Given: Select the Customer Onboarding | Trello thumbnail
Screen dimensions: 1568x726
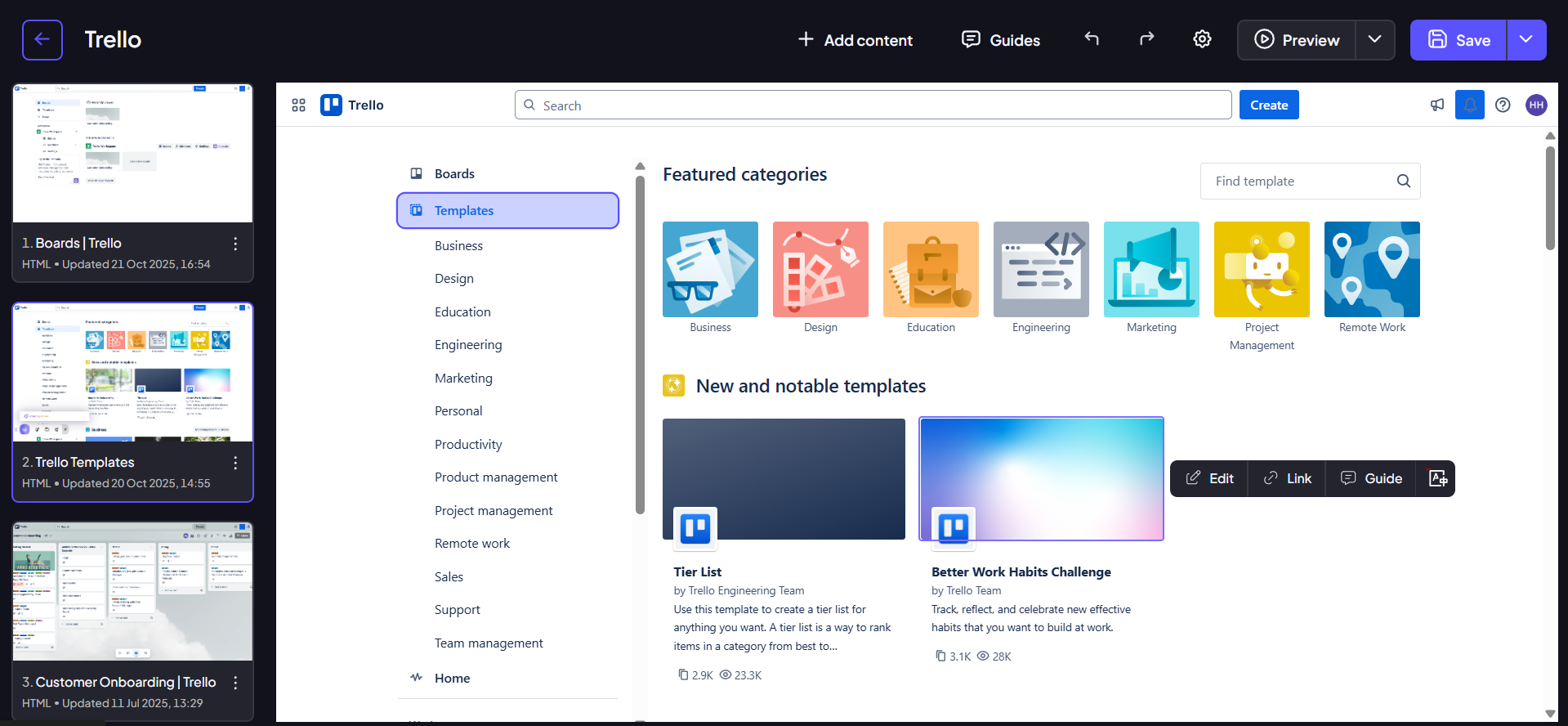Looking at the screenshot, I should tap(132, 591).
